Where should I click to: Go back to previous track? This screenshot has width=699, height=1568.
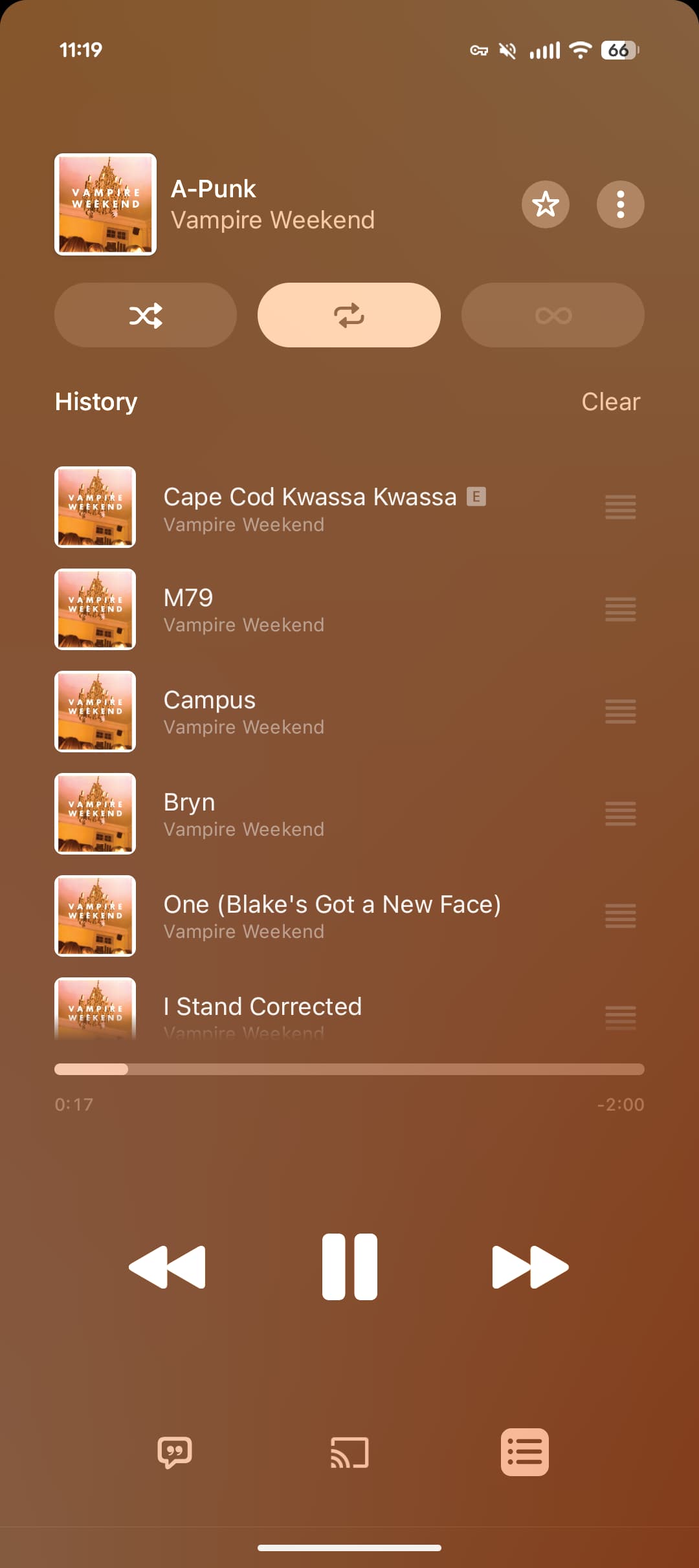pyautogui.click(x=167, y=1267)
